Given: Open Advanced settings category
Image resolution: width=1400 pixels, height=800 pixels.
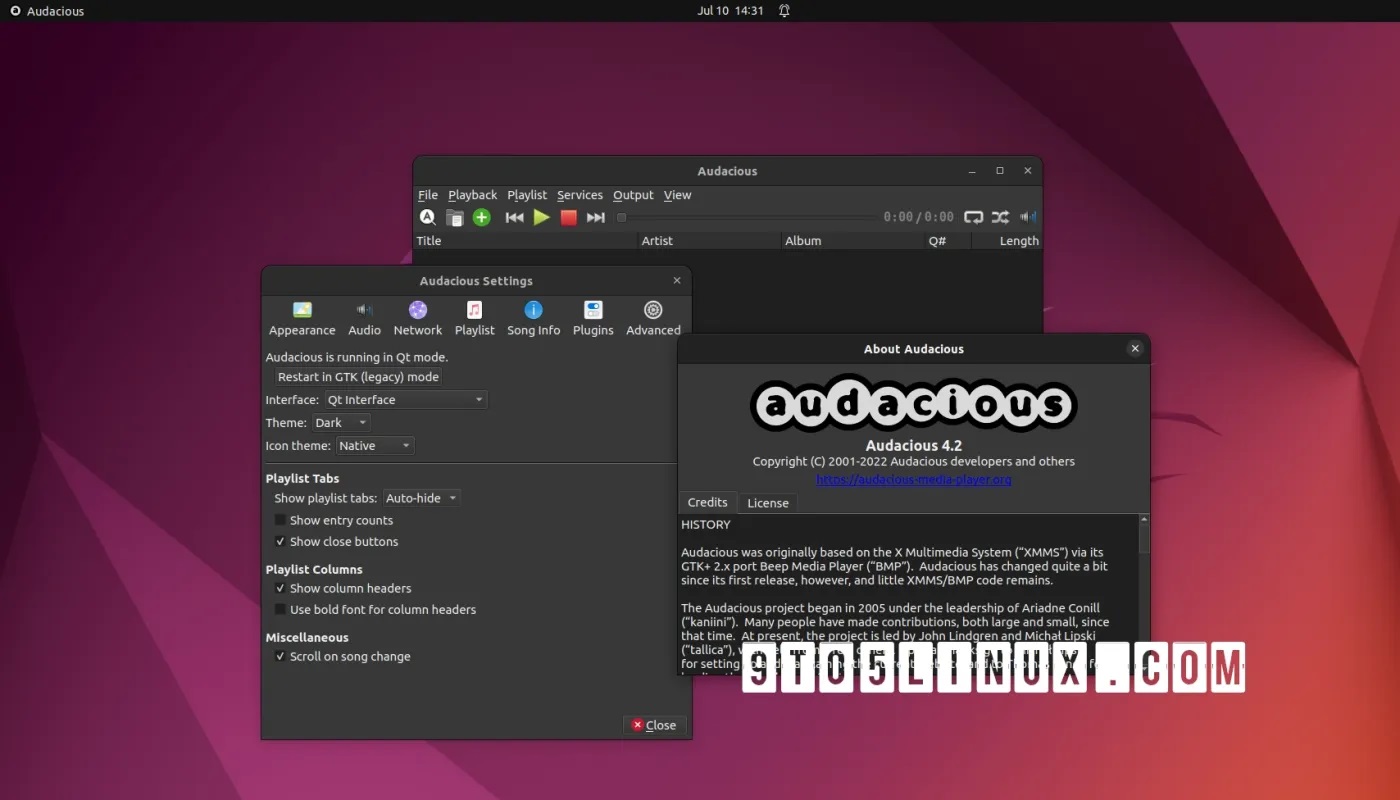Looking at the screenshot, I should 653,319.
